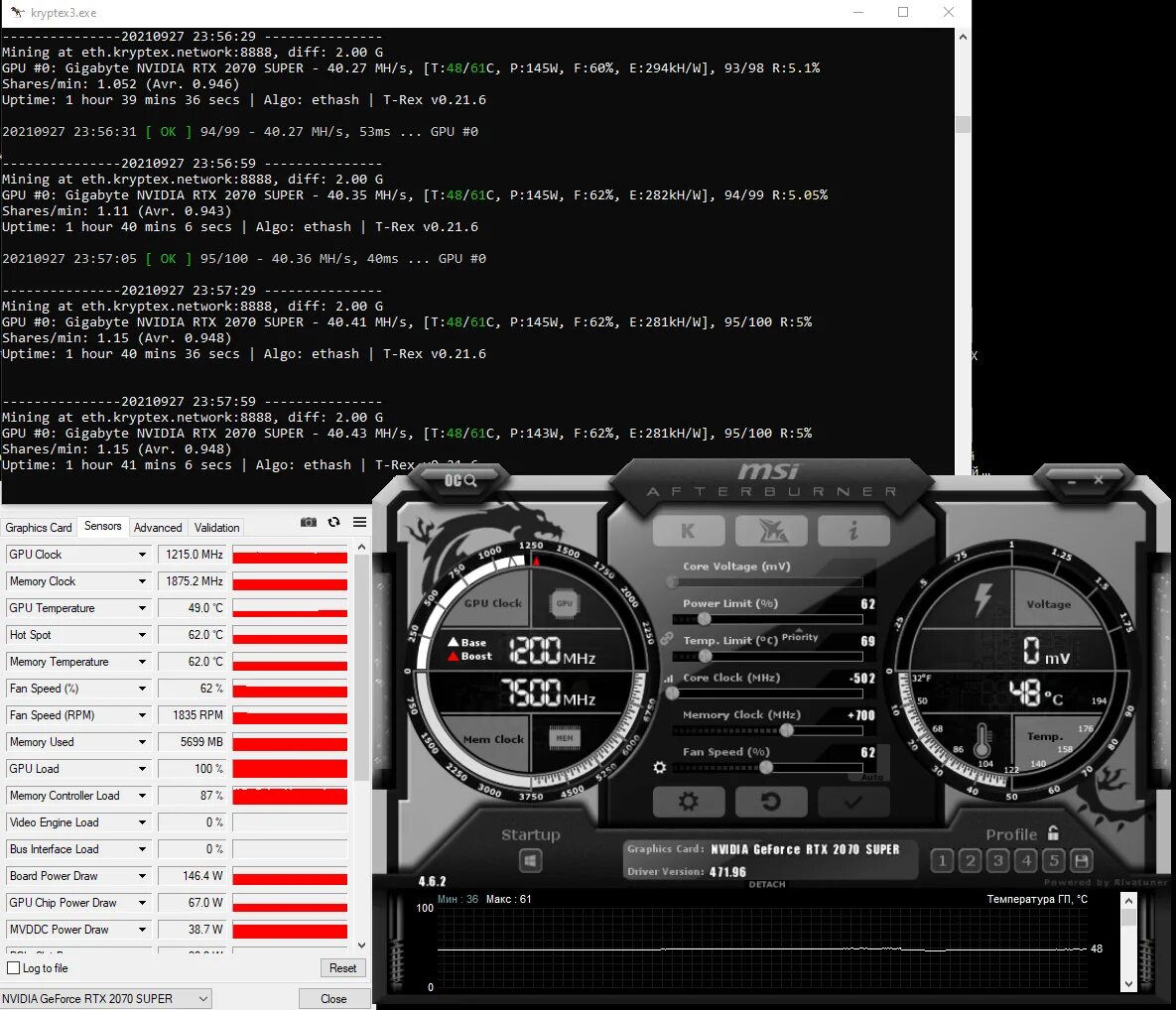
Task: Click the Fan Speed slider handle
Action: [x=766, y=767]
